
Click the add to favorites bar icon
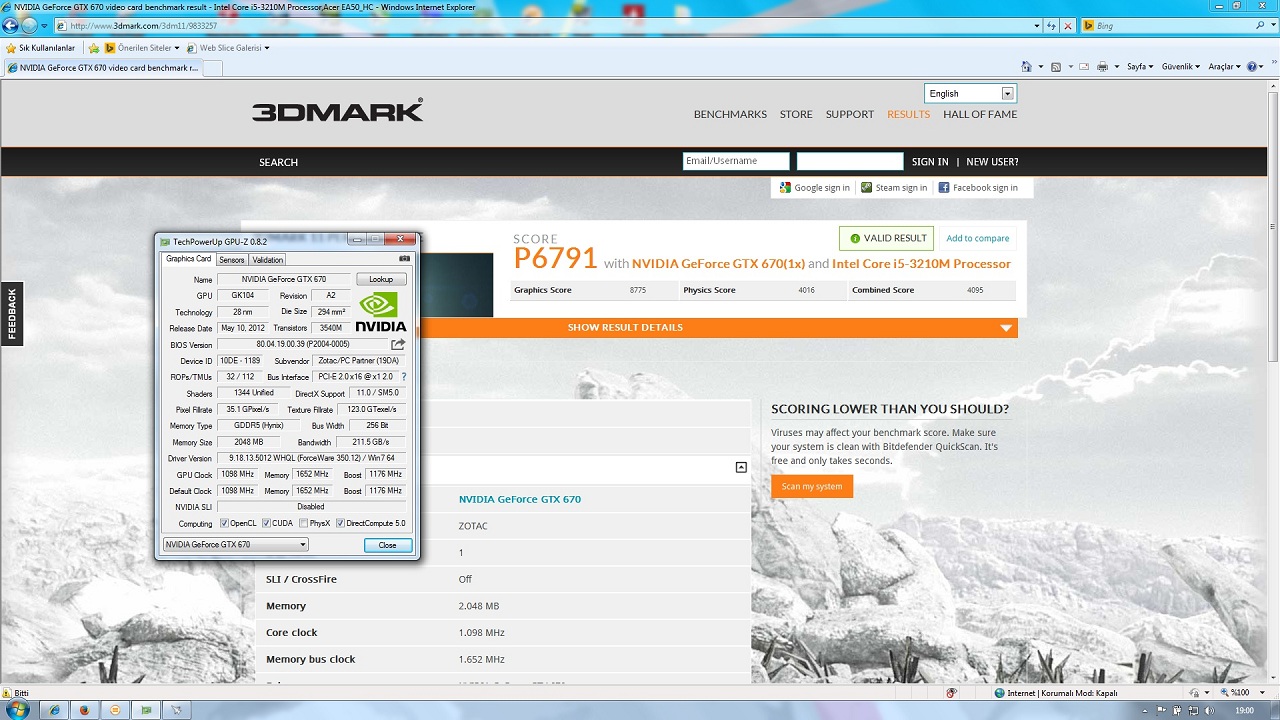pyautogui.click(x=94, y=48)
